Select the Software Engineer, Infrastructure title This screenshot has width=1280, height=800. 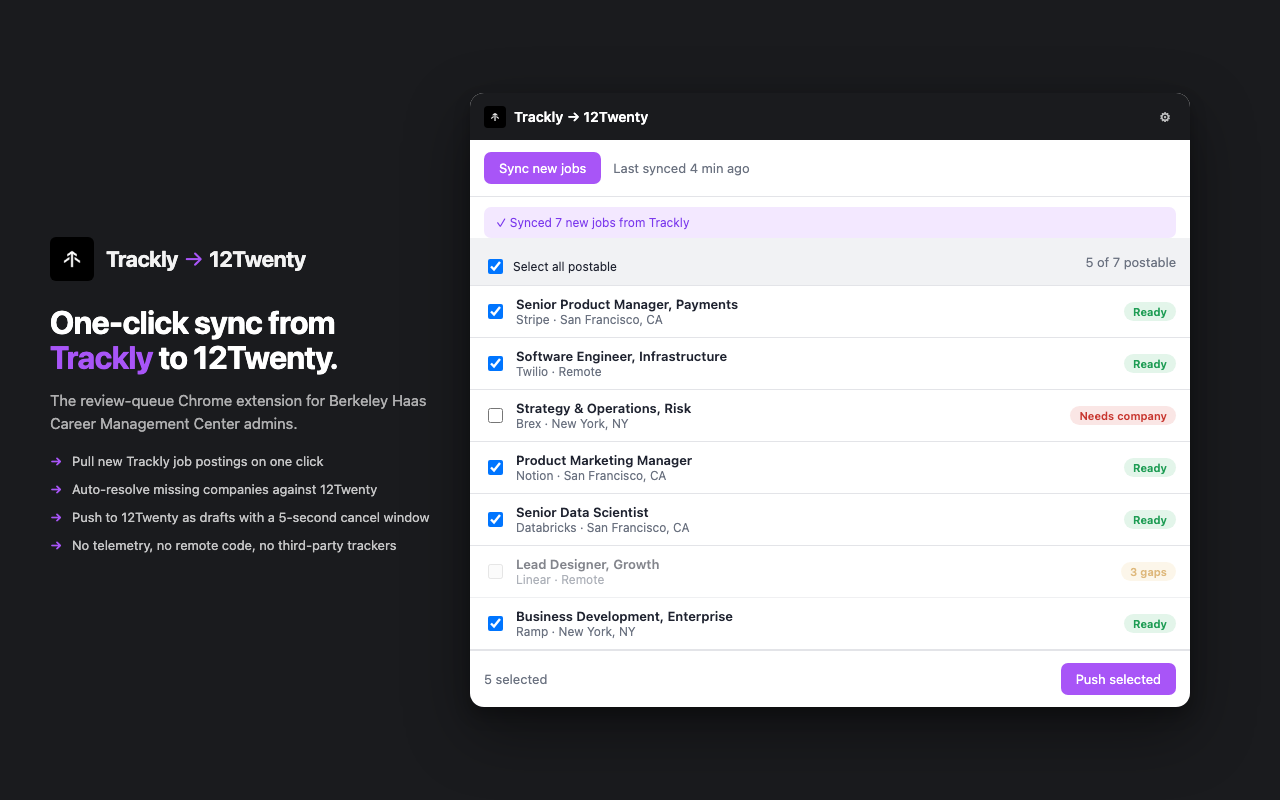(621, 356)
